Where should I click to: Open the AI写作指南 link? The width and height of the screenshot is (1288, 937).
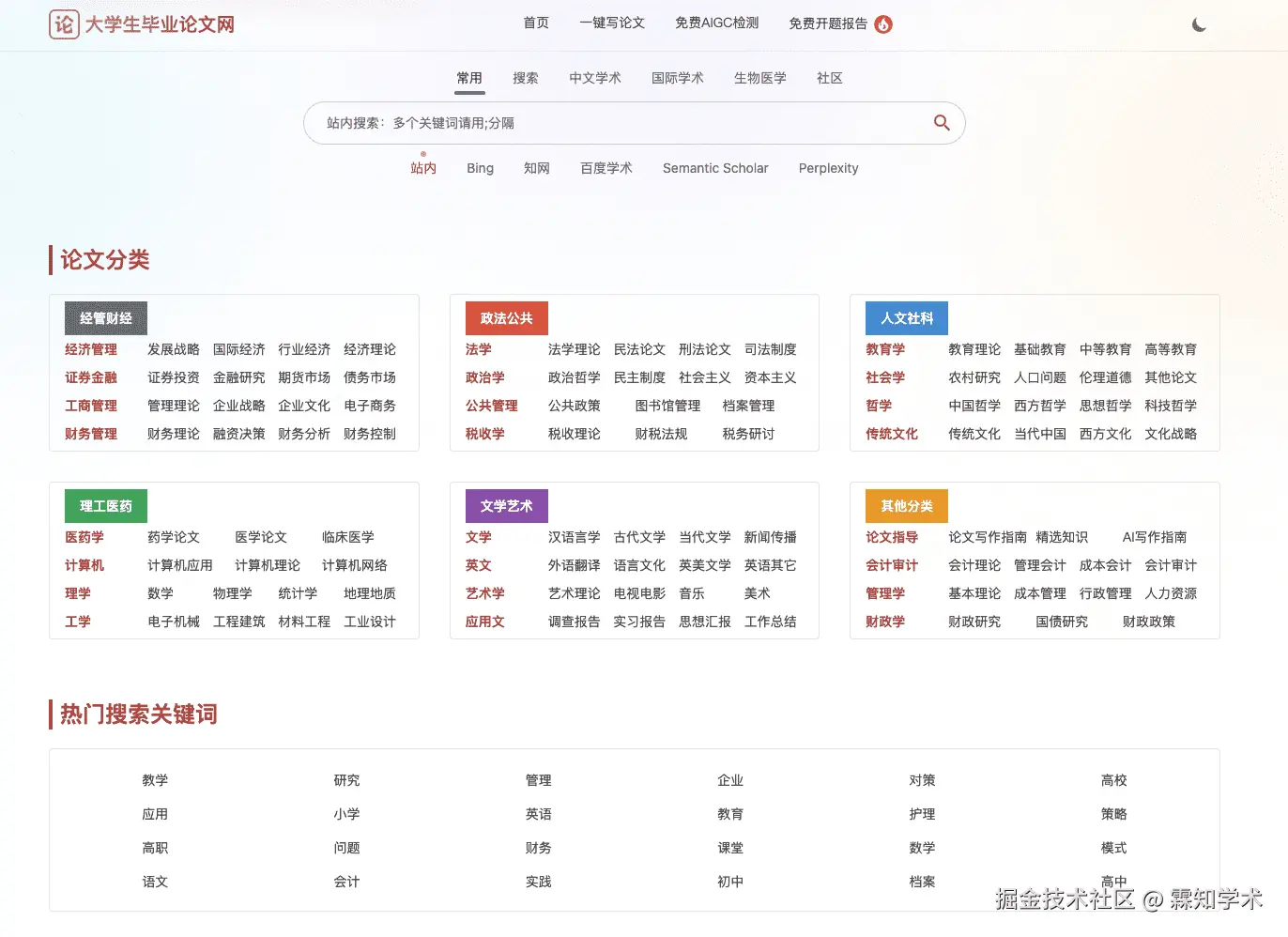[1153, 537]
